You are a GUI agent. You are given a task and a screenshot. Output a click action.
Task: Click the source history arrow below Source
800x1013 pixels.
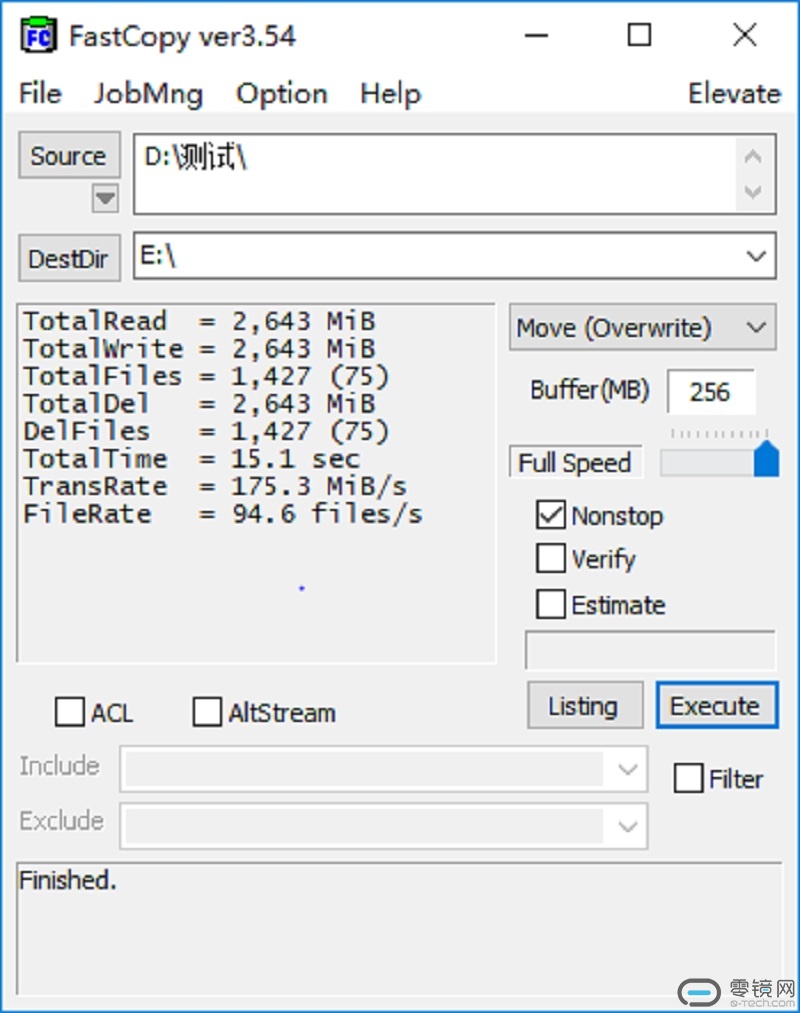click(105, 198)
